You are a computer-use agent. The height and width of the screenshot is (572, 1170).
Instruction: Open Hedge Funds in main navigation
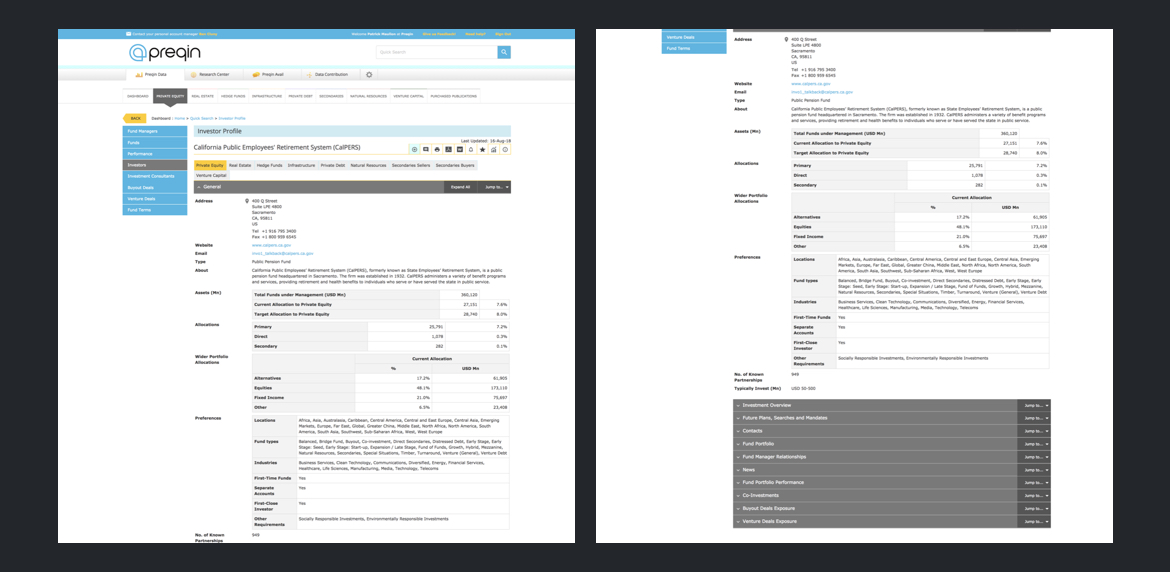click(233, 97)
